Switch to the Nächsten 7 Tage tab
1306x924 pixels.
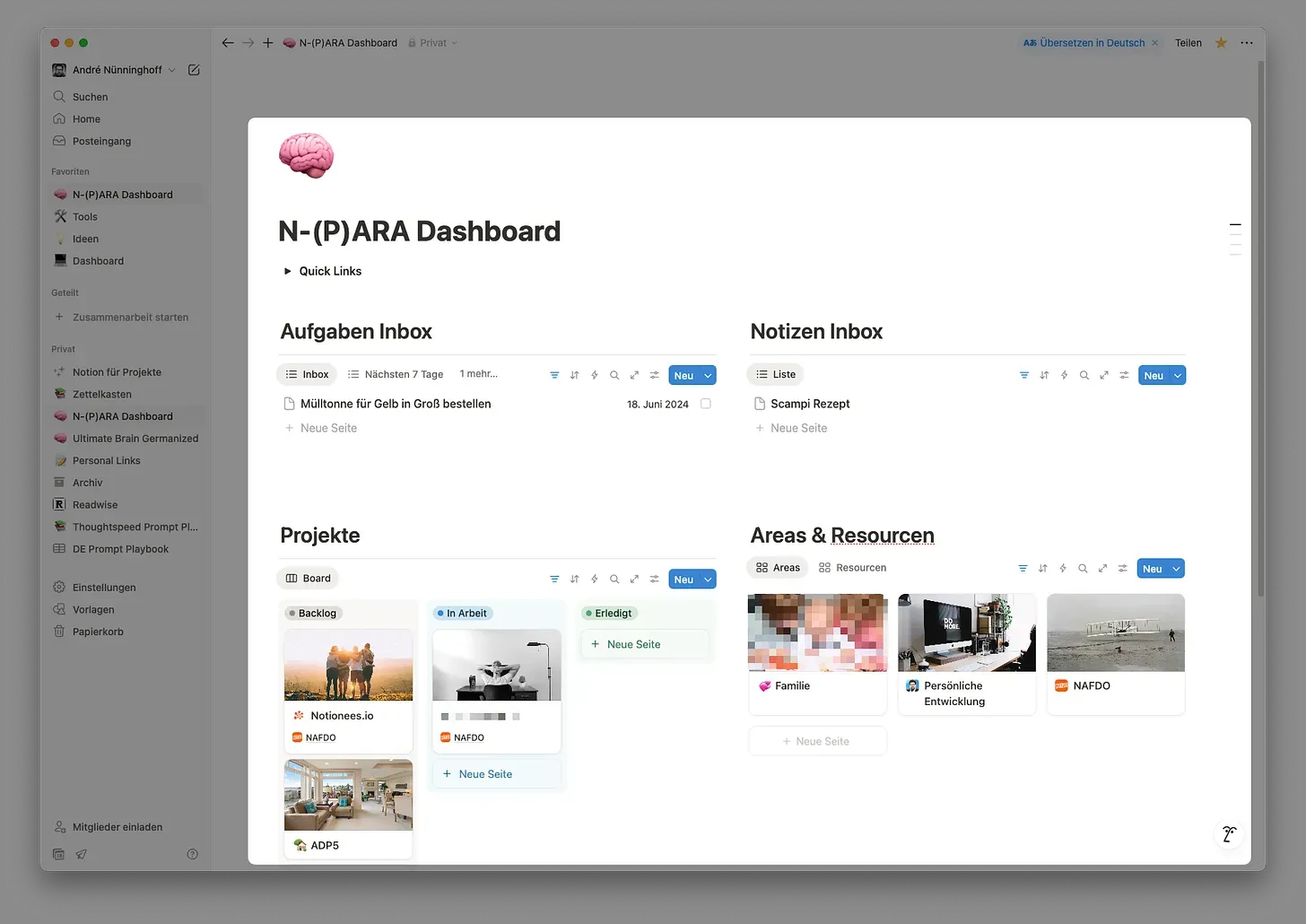point(396,374)
